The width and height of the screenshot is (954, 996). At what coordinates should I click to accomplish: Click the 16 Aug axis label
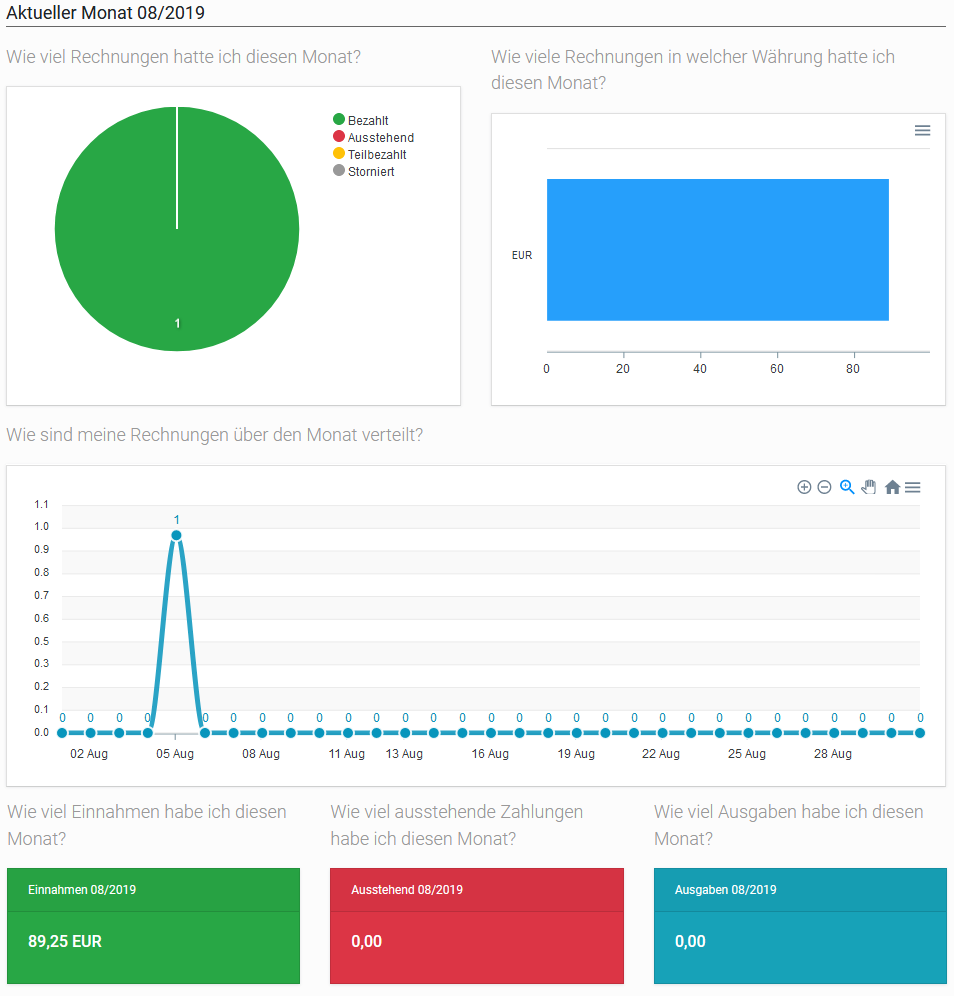click(490, 754)
